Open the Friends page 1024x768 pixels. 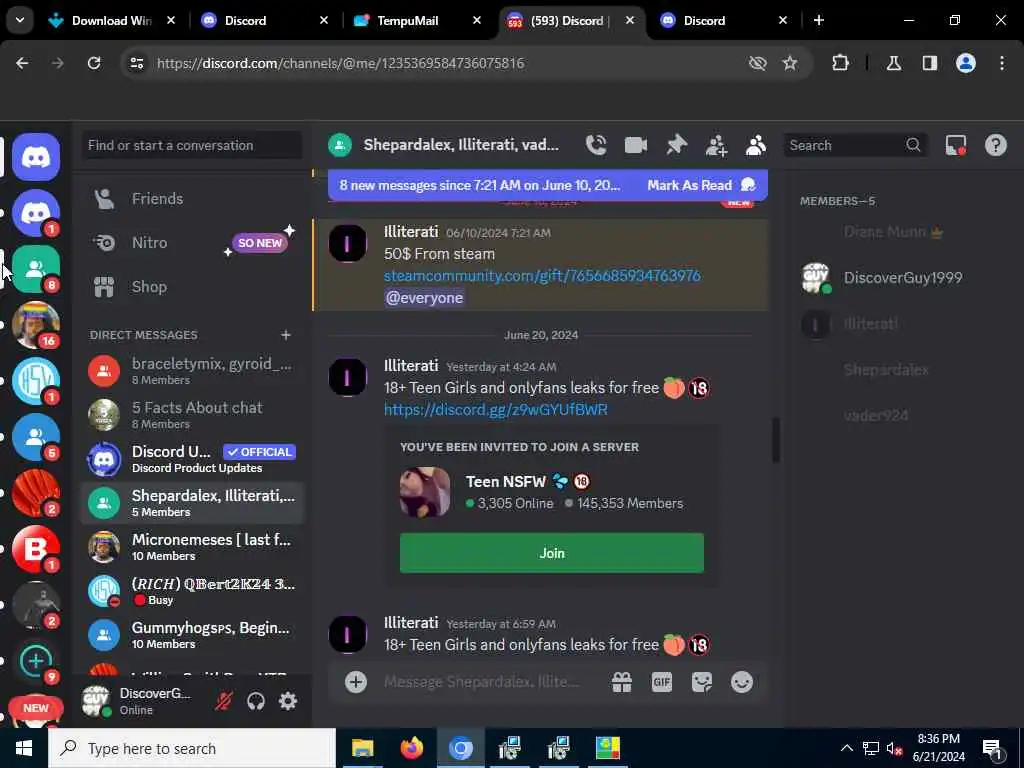tap(192, 199)
